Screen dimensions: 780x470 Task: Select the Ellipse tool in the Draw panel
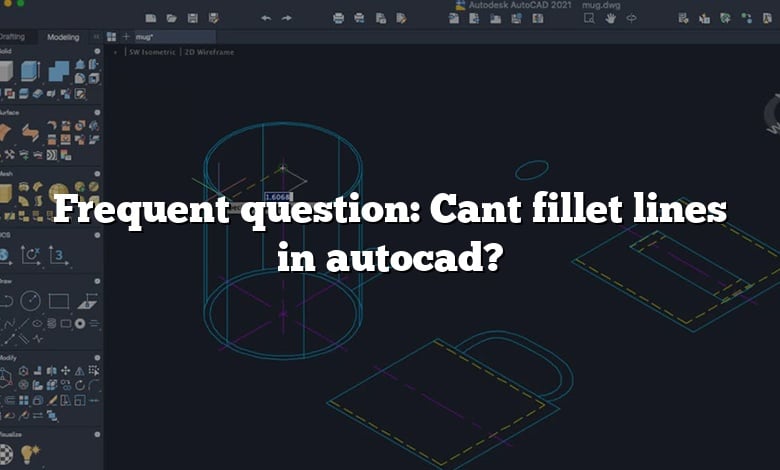click(37, 323)
